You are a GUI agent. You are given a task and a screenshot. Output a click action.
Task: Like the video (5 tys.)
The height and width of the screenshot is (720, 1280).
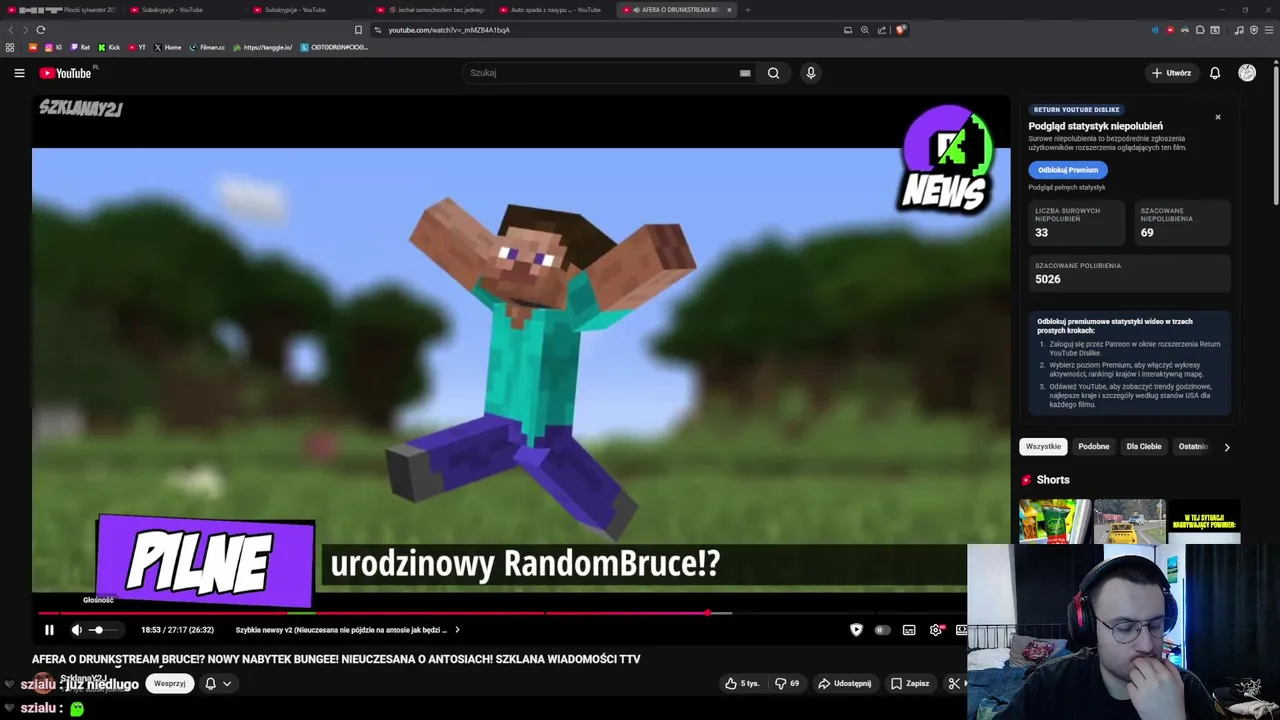click(742, 683)
